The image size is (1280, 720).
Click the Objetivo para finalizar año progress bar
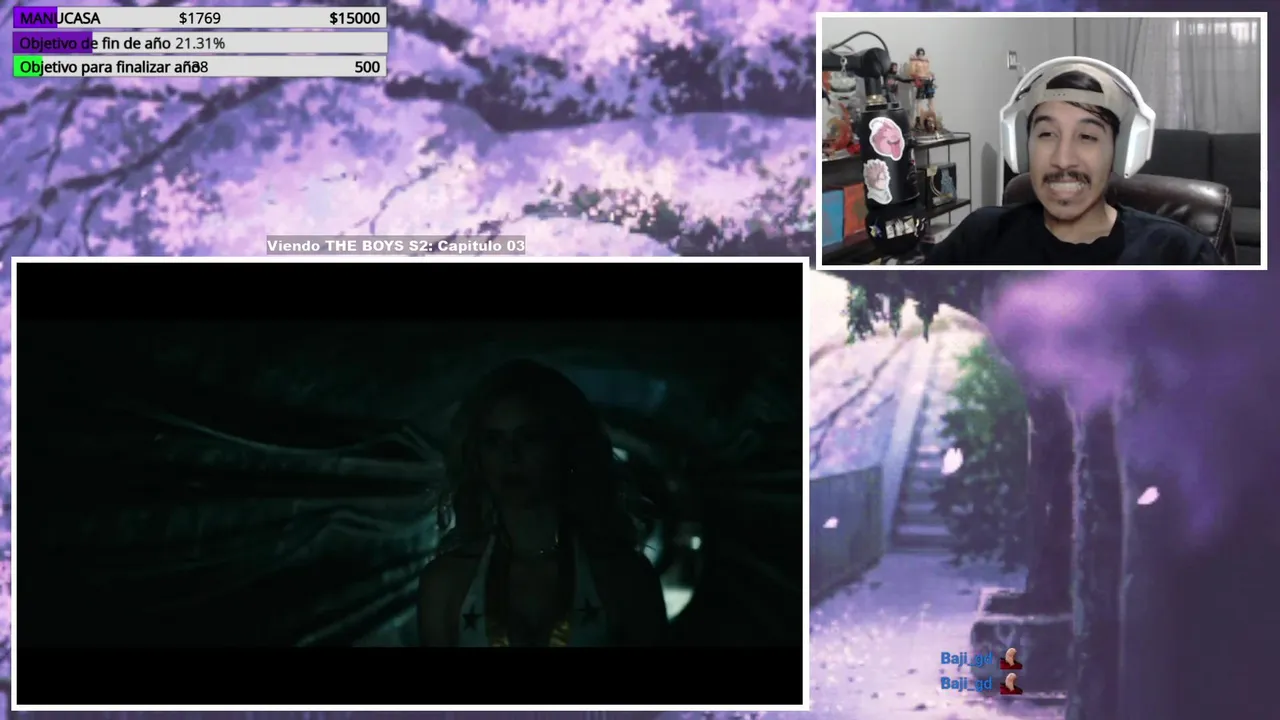pos(200,67)
